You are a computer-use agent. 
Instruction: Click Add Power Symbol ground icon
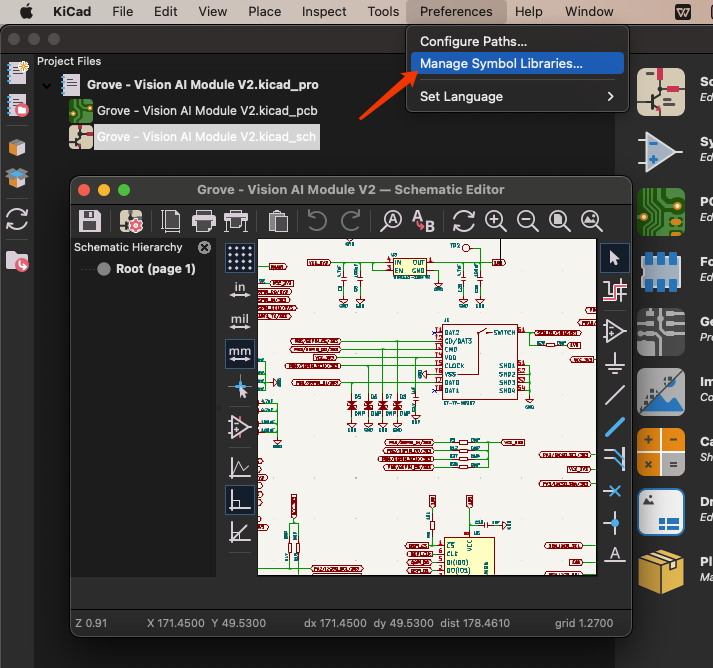coord(615,363)
